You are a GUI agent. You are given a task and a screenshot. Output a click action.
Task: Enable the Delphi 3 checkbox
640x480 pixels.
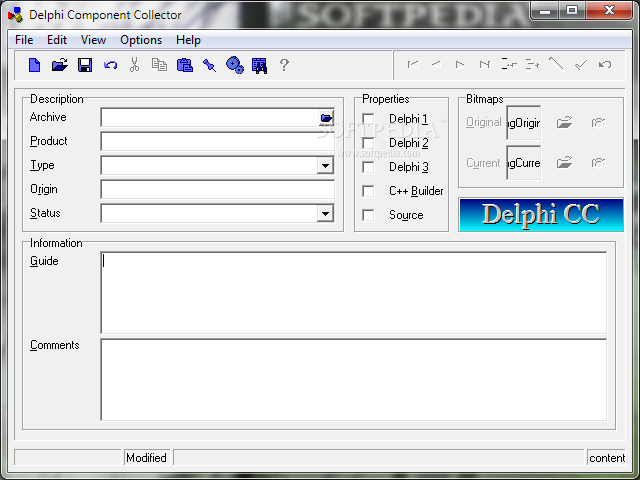click(x=368, y=167)
